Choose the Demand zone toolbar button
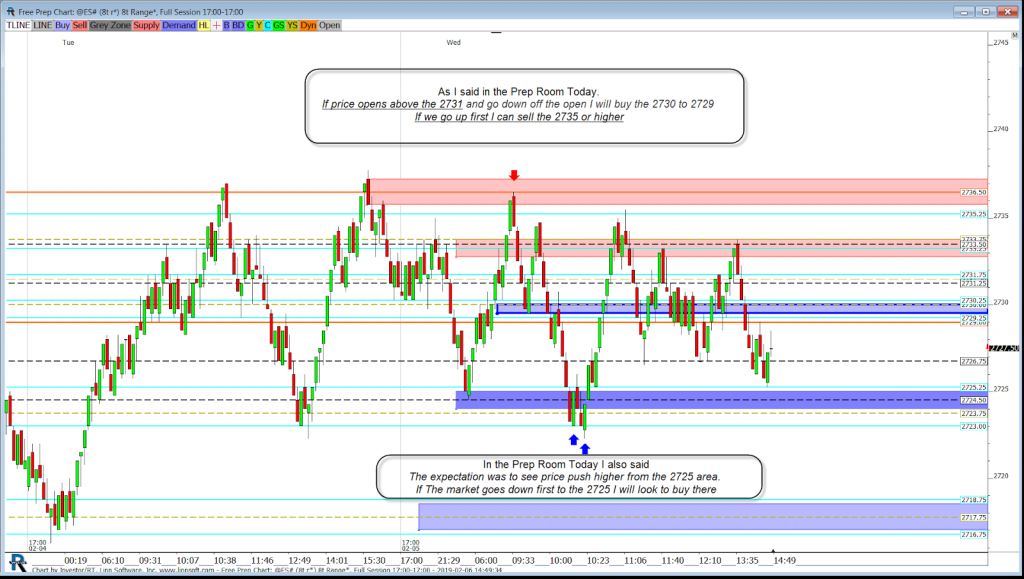Image resolution: width=1024 pixels, height=579 pixels. tap(179, 25)
